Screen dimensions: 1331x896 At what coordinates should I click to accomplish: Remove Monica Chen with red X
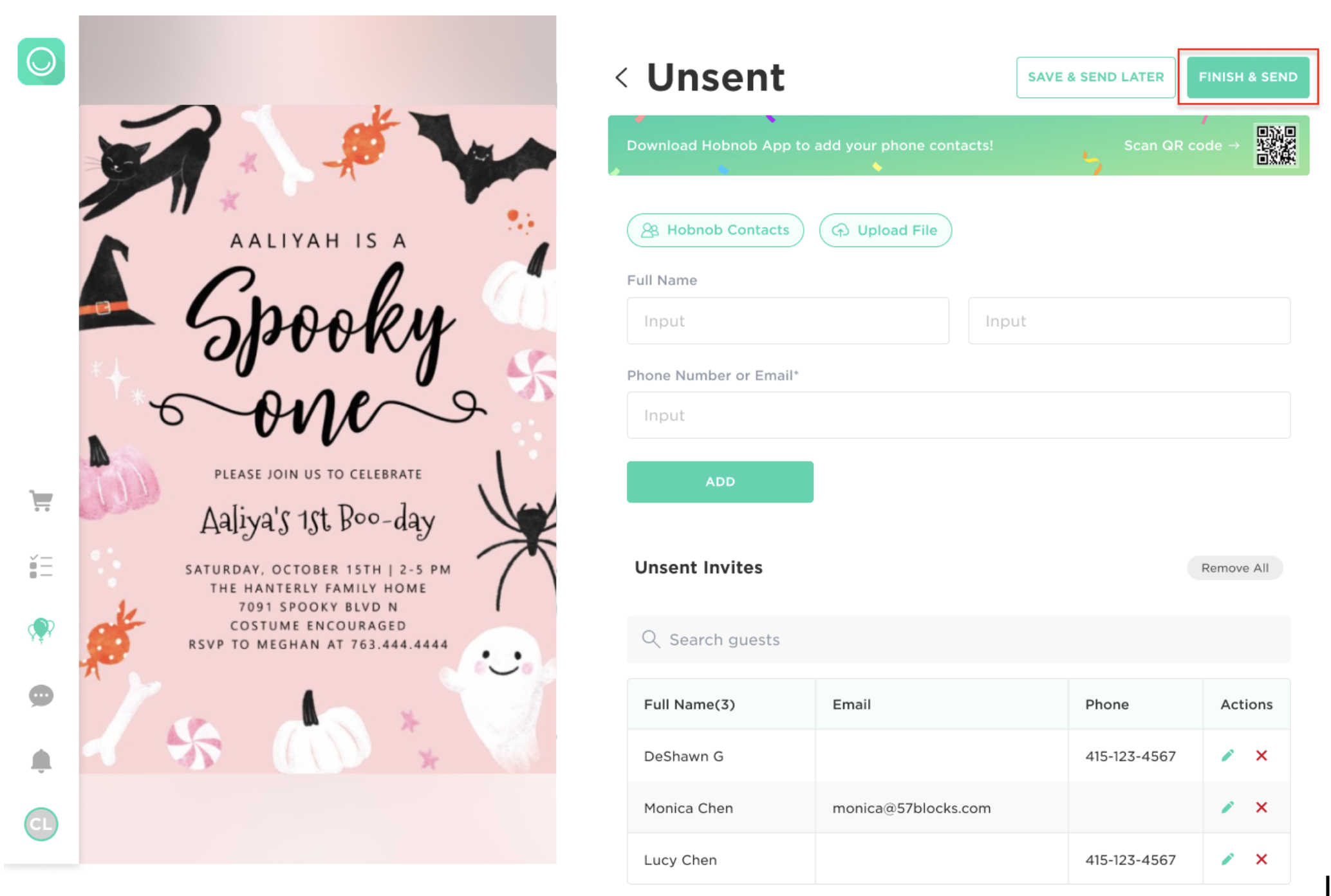click(x=1261, y=807)
